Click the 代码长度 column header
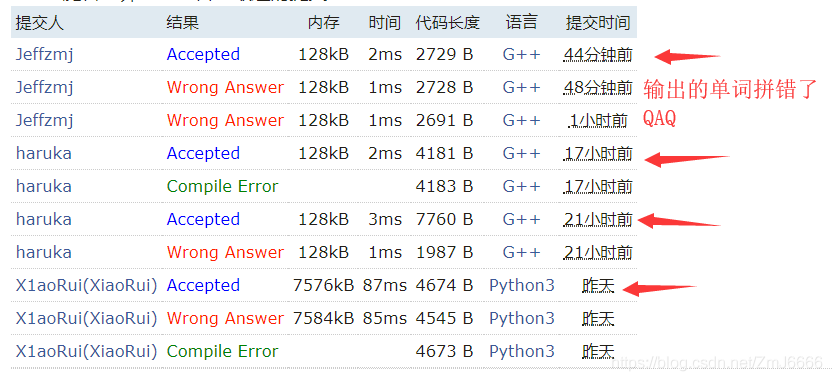The image size is (832, 381). click(x=448, y=22)
